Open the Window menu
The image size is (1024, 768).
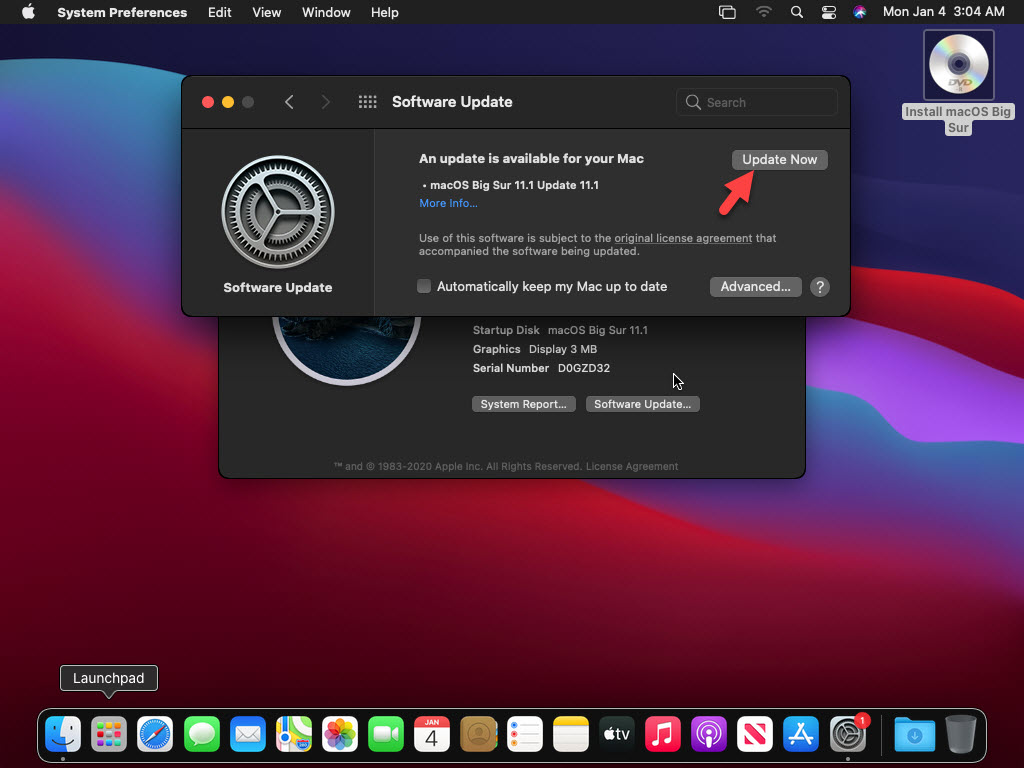(326, 12)
